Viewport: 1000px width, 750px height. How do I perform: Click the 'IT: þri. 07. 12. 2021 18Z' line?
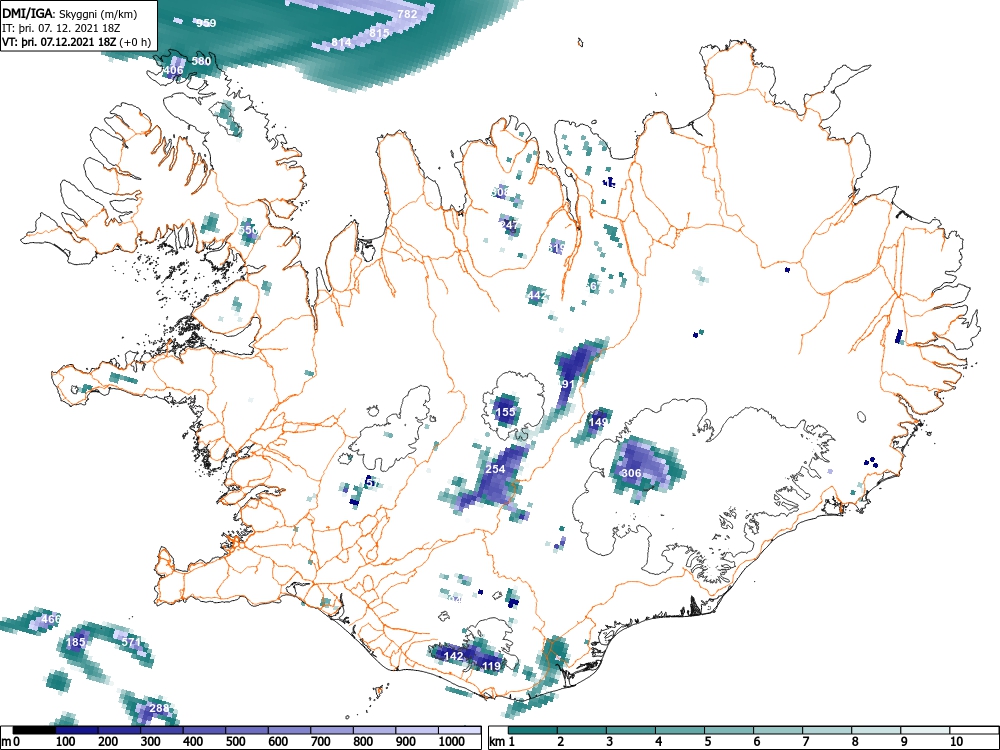(59, 28)
